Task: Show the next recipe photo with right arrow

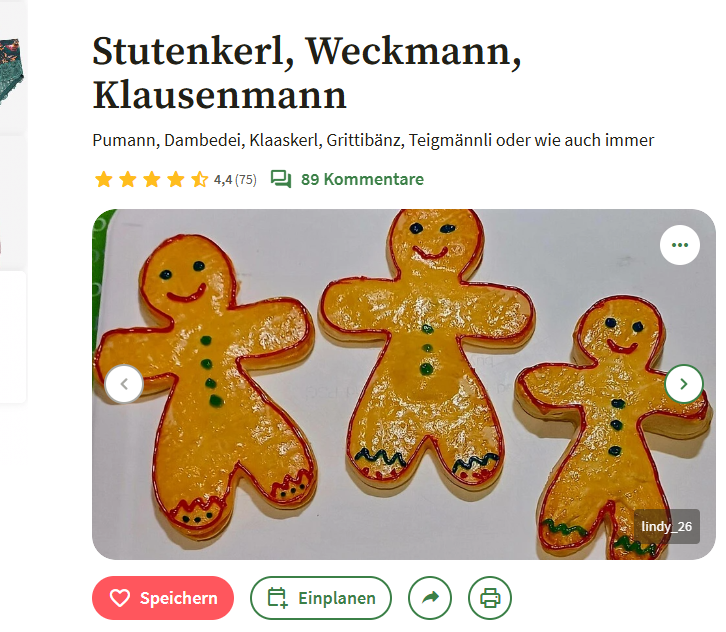Action: click(684, 383)
